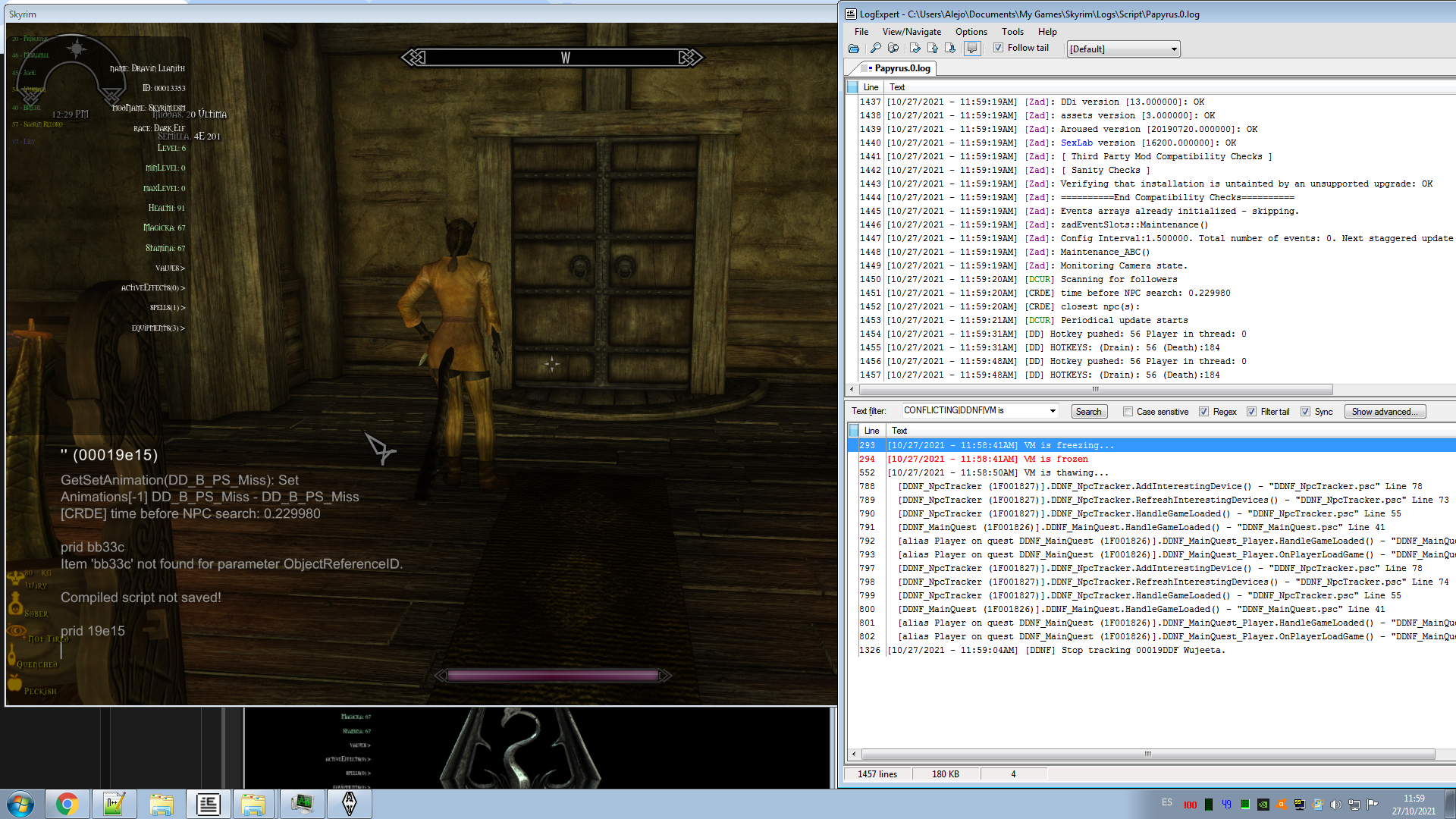Expand SPELLS(1) in Skyrim panel

[168, 308]
